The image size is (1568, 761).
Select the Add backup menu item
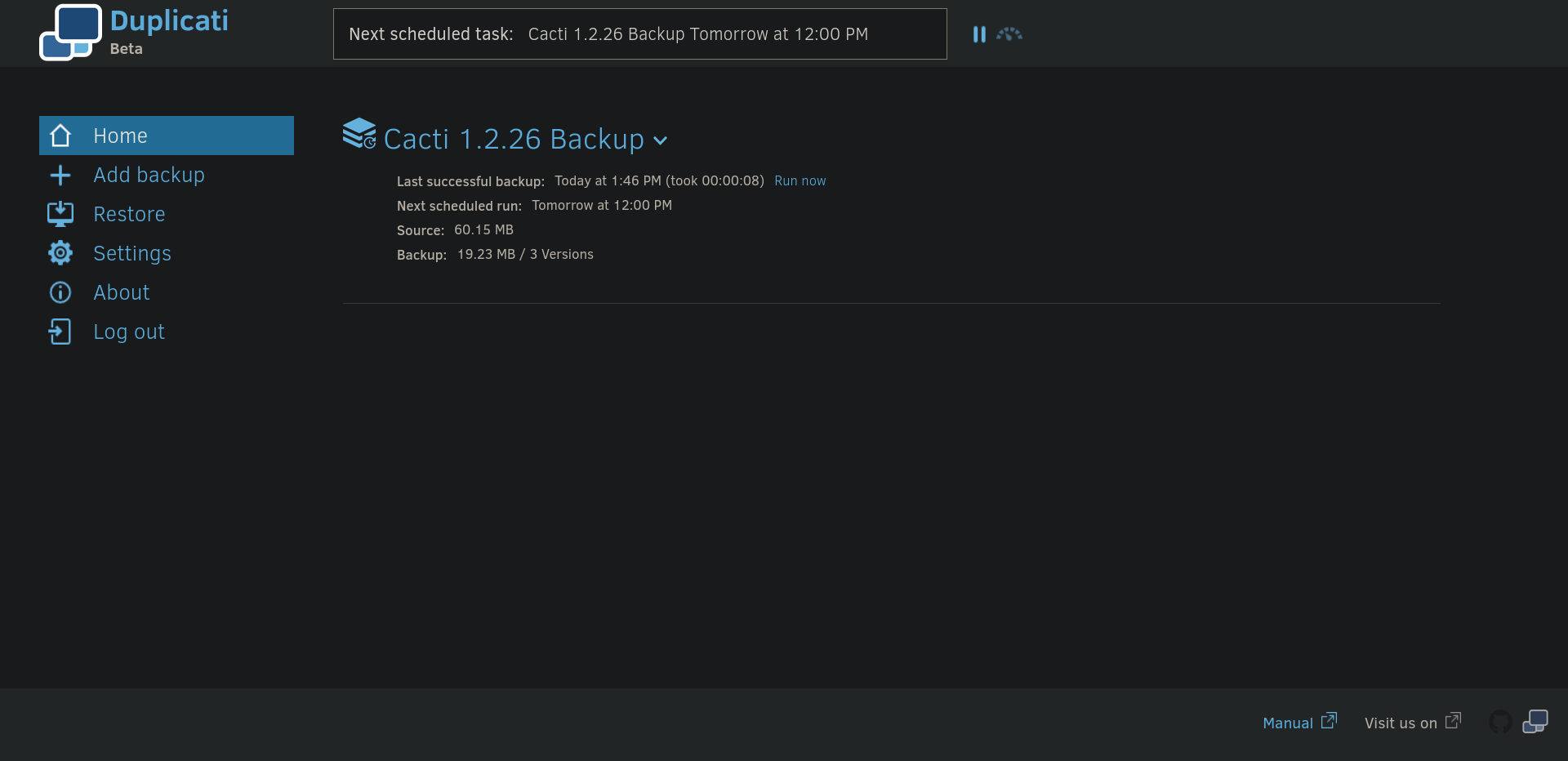pyautogui.click(x=149, y=175)
